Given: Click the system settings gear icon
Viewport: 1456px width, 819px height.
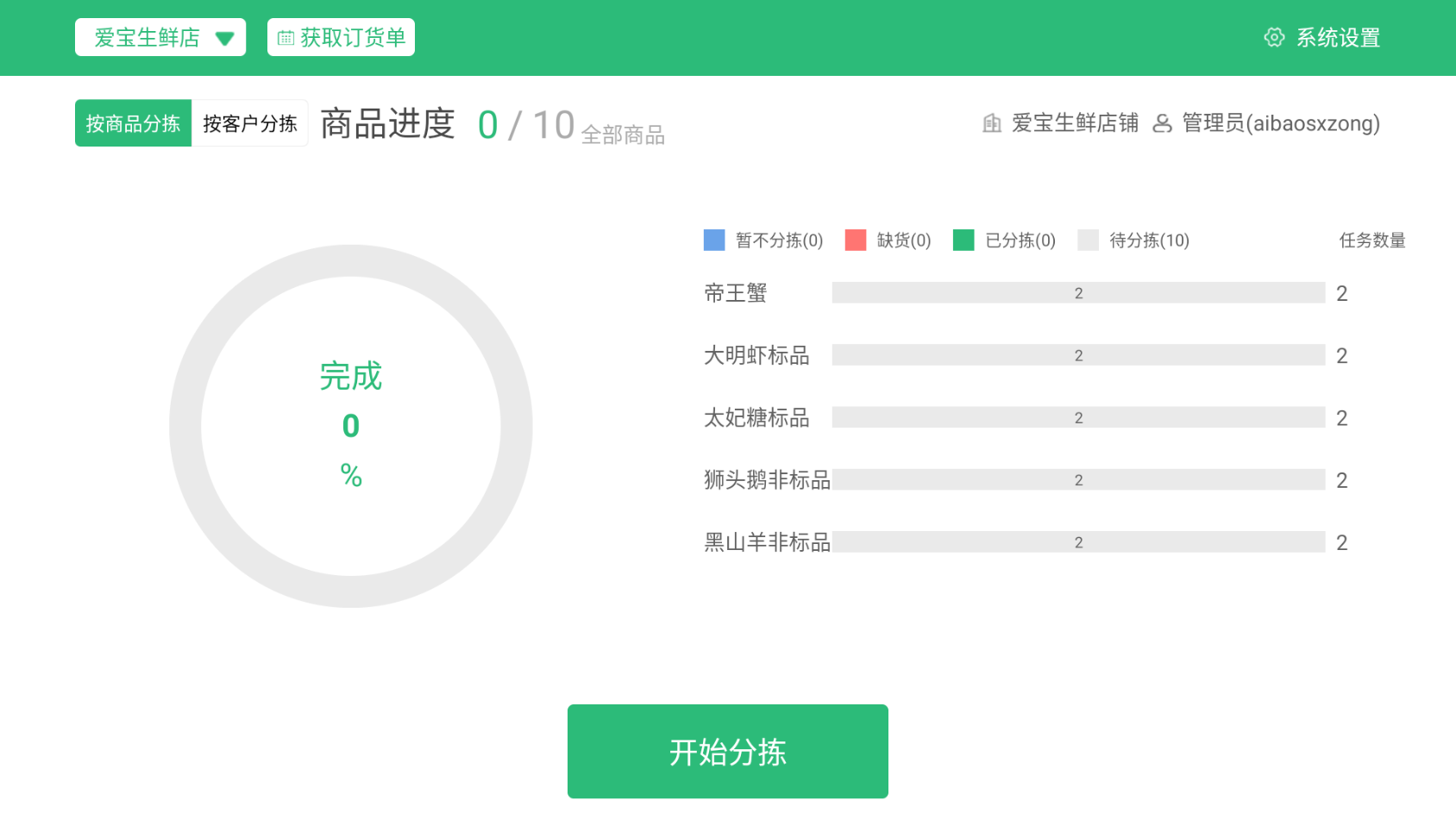Looking at the screenshot, I should [1274, 37].
